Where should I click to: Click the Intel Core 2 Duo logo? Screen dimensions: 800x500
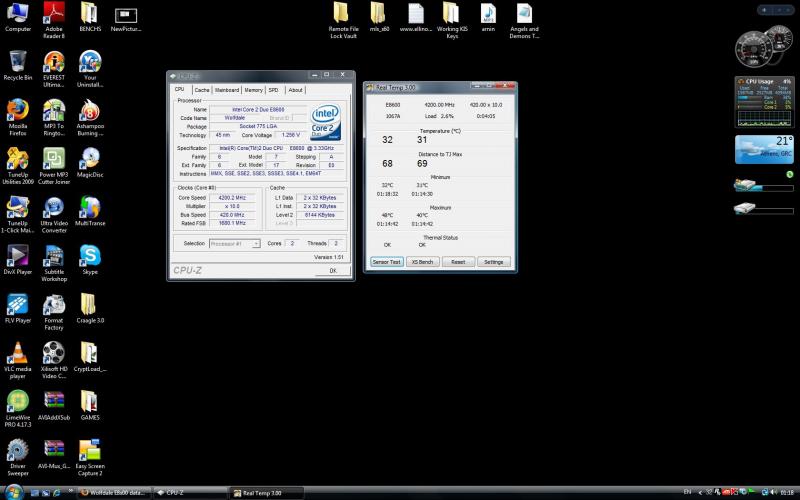(x=326, y=122)
